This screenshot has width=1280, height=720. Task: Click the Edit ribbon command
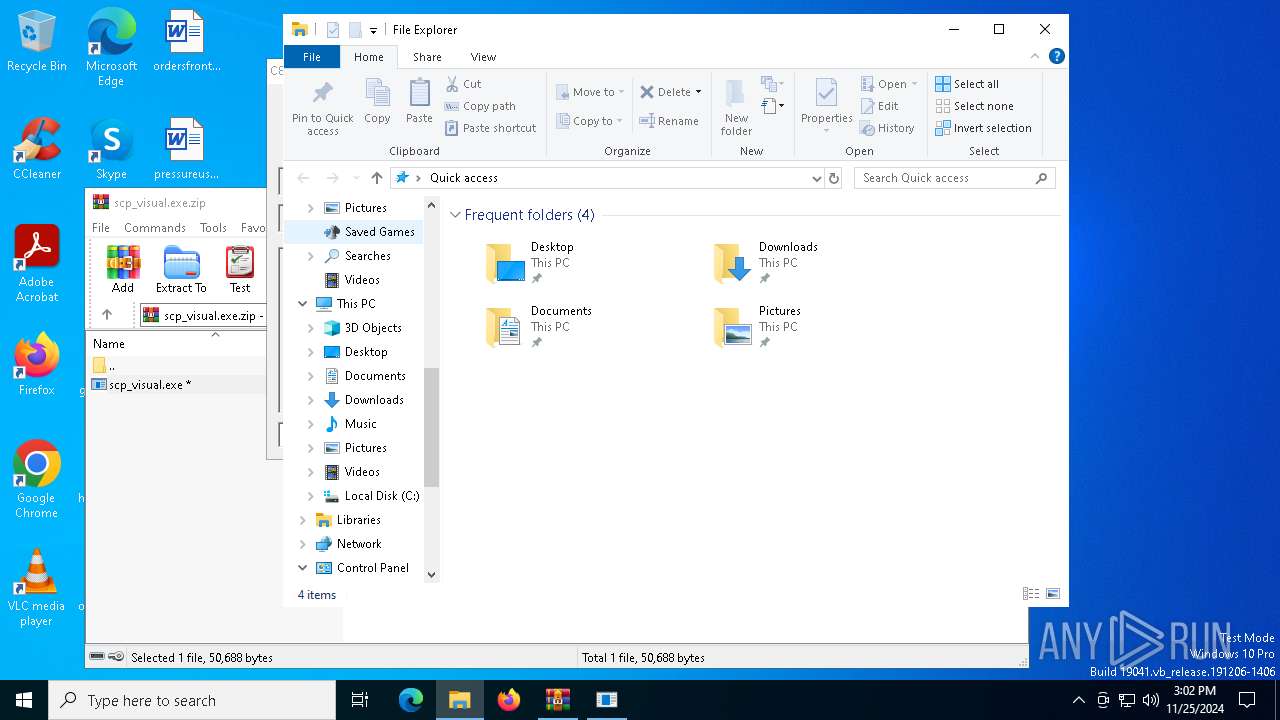[880, 106]
